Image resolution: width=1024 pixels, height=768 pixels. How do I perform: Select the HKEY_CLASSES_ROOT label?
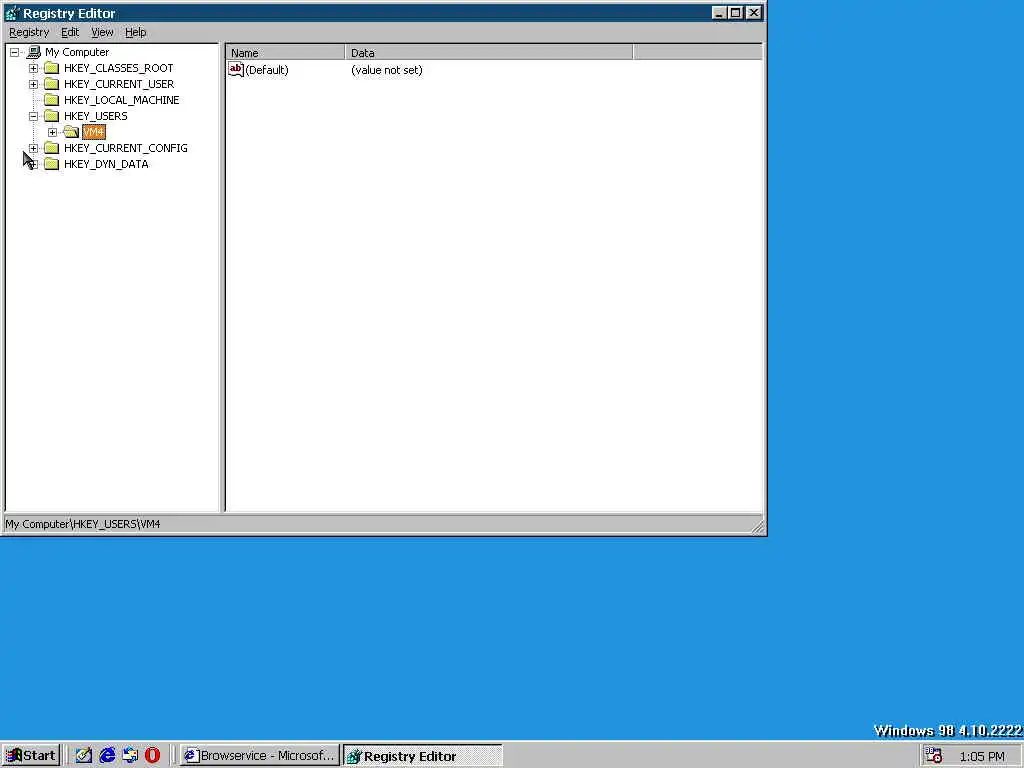click(119, 68)
